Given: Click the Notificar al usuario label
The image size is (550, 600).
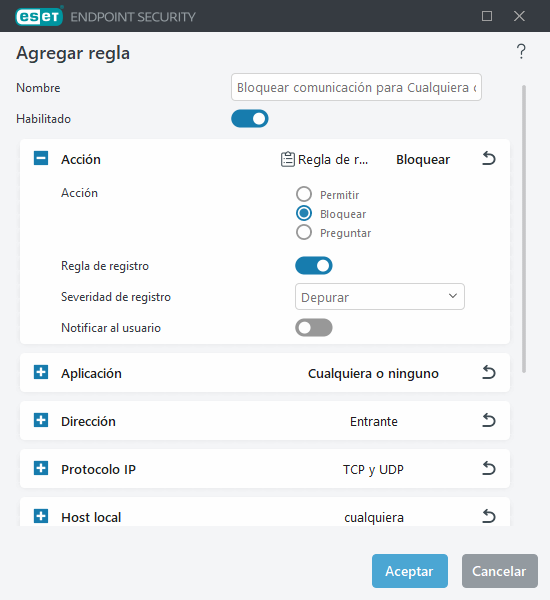Looking at the screenshot, I should [x=111, y=328].
